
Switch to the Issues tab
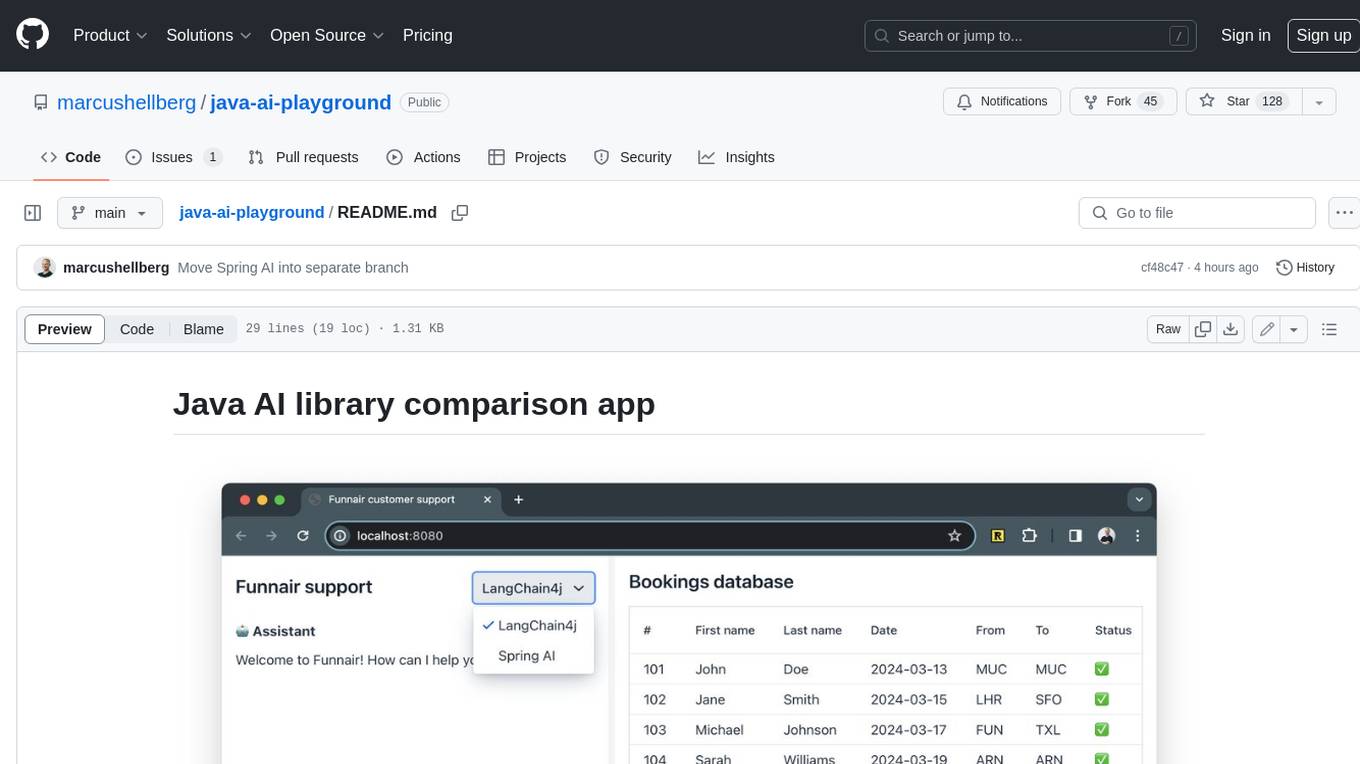pyautogui.click(x=173, y=157)
